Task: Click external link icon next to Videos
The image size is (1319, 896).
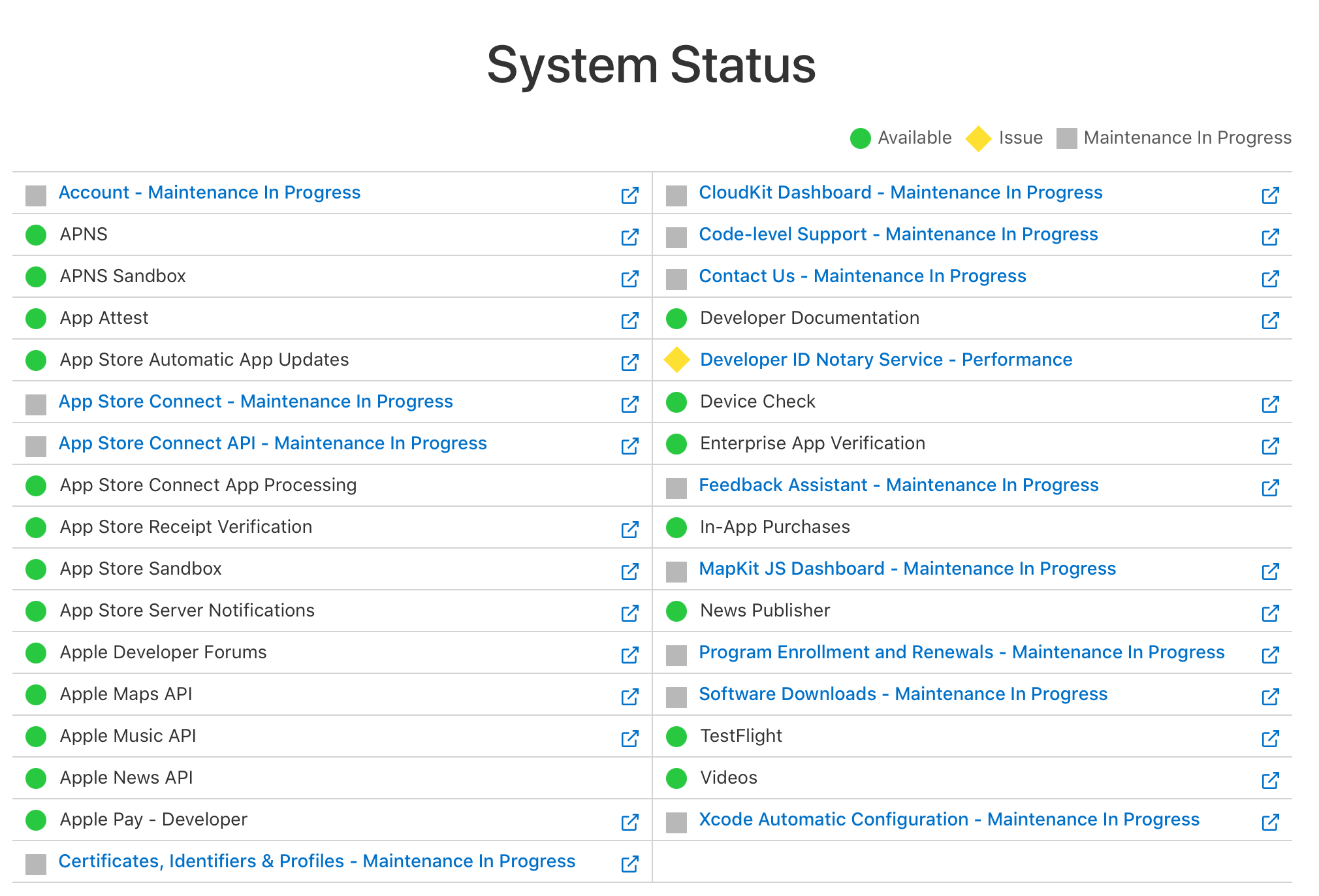Action: pos(1270,780)
